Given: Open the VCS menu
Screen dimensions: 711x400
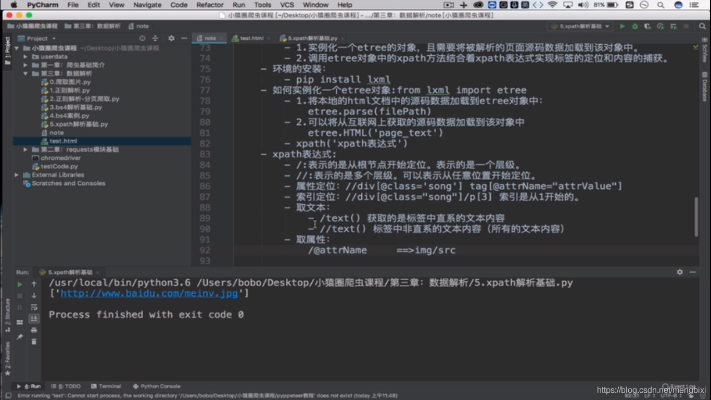Looking at the screenshot, I should tap(287, 5).
